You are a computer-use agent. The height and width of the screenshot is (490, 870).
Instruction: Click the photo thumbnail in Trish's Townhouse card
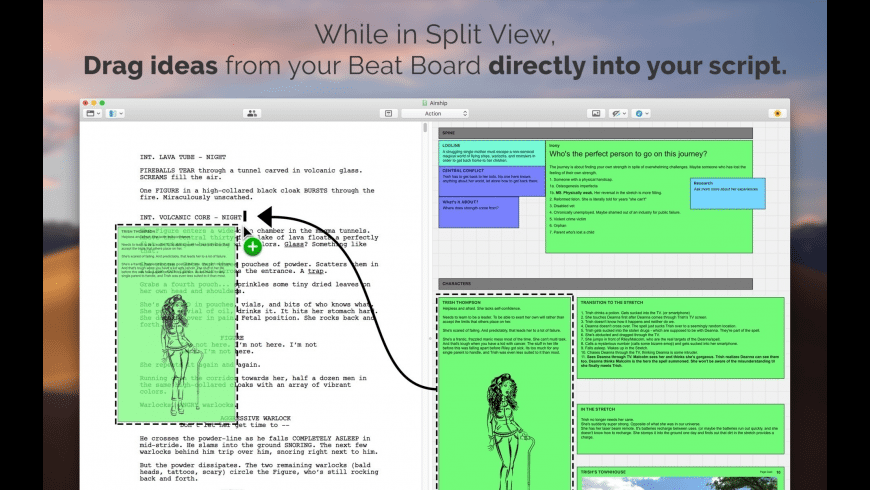(680, 483)
